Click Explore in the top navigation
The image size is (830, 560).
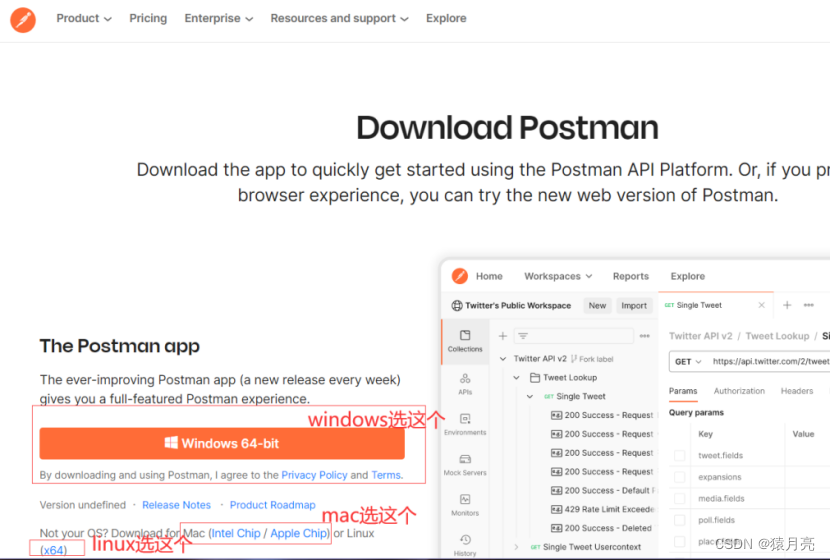point(446,19)
